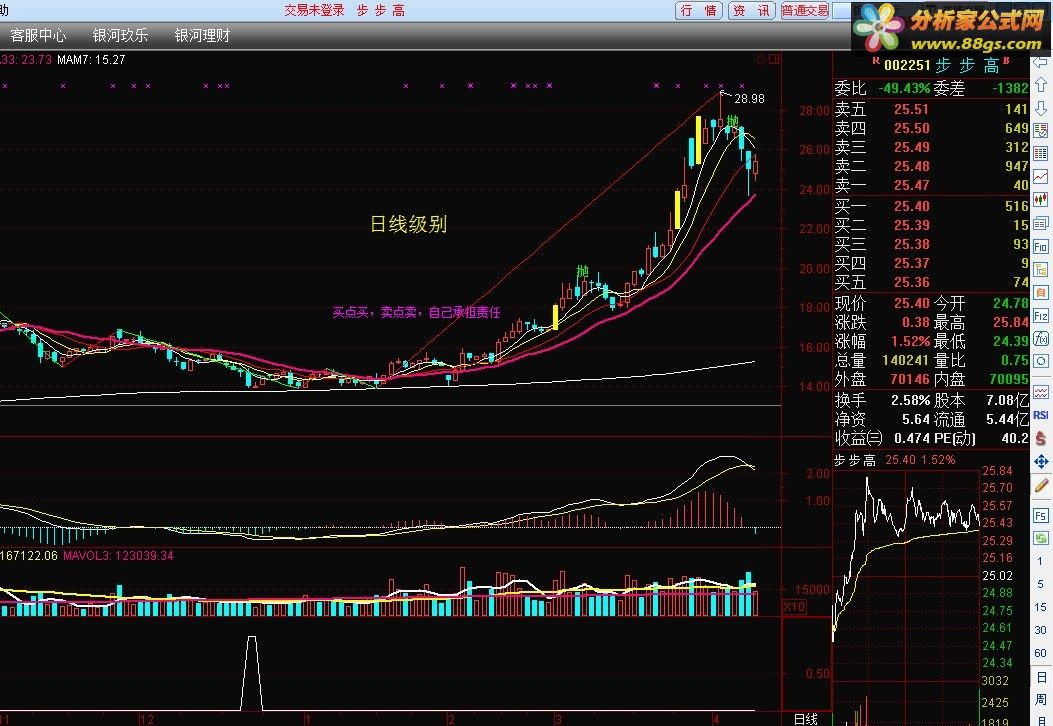Click the 换手 2.58% value
The image size is (1053, 726).
[911, 400]
